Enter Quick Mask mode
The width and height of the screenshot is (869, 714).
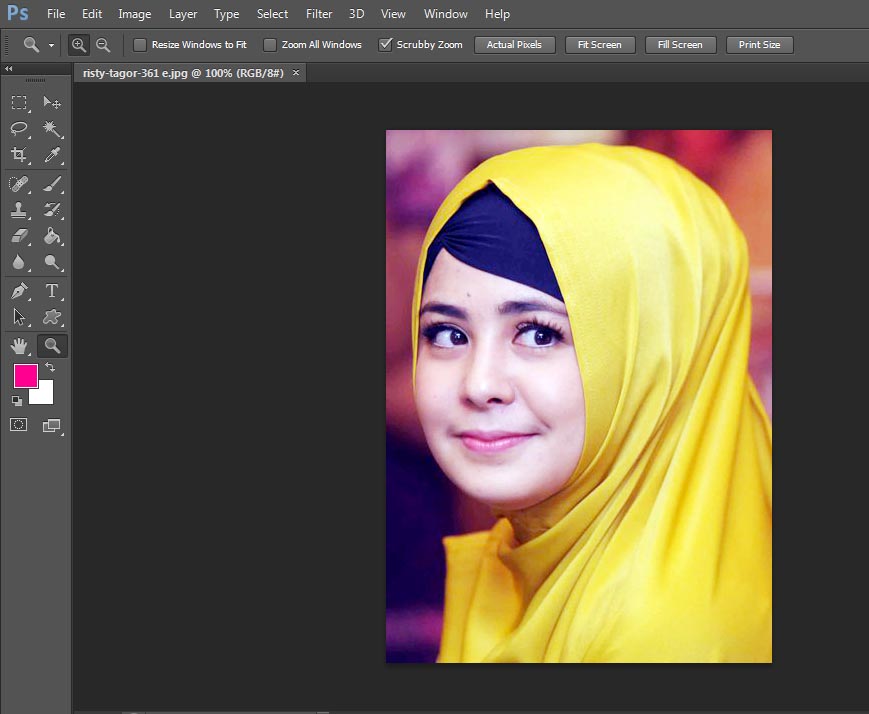(17, 424)
